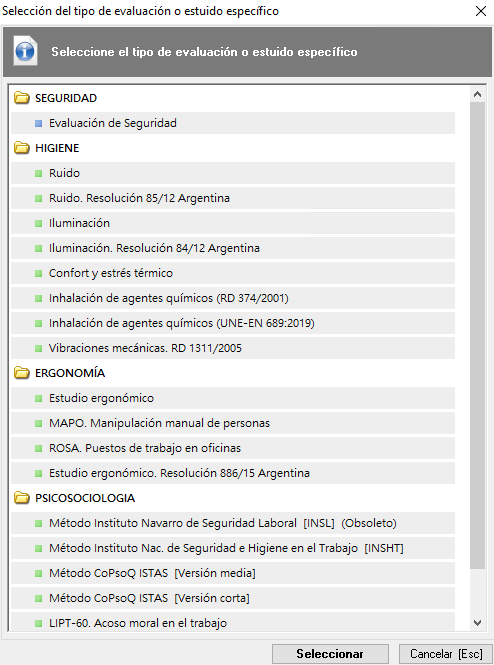Click the Cancelar [Esc] button
The width and height of the screenshot is (494, 665).
[446, 654]
